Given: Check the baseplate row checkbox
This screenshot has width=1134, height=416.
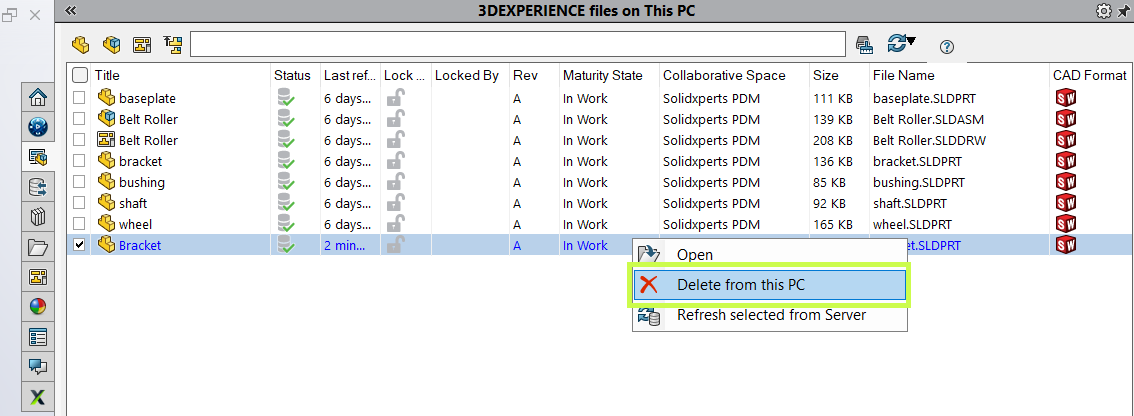Looking at the screenshot, I should coord(80,98).
